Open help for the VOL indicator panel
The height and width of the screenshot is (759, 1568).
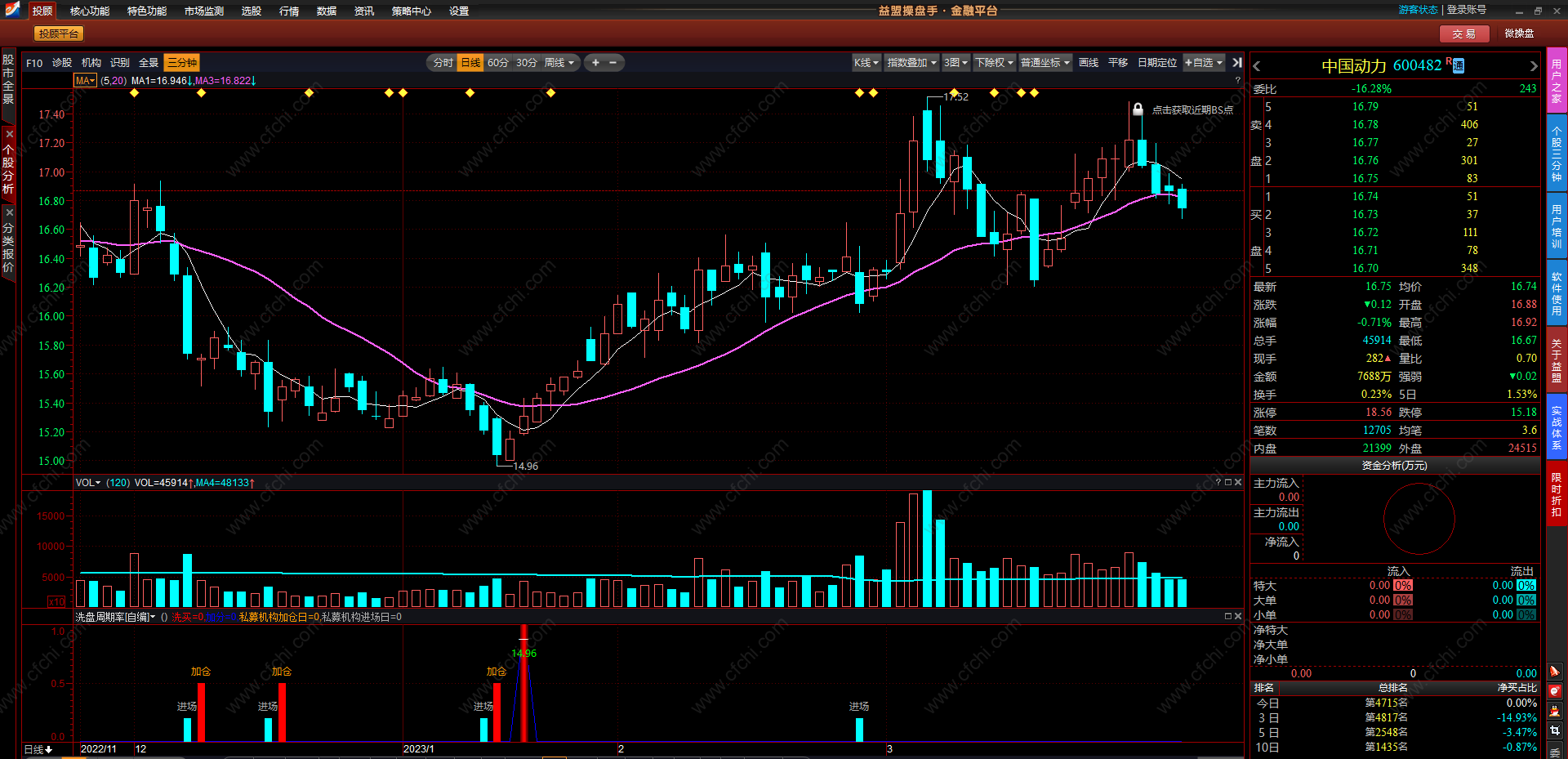(1218, 482)
